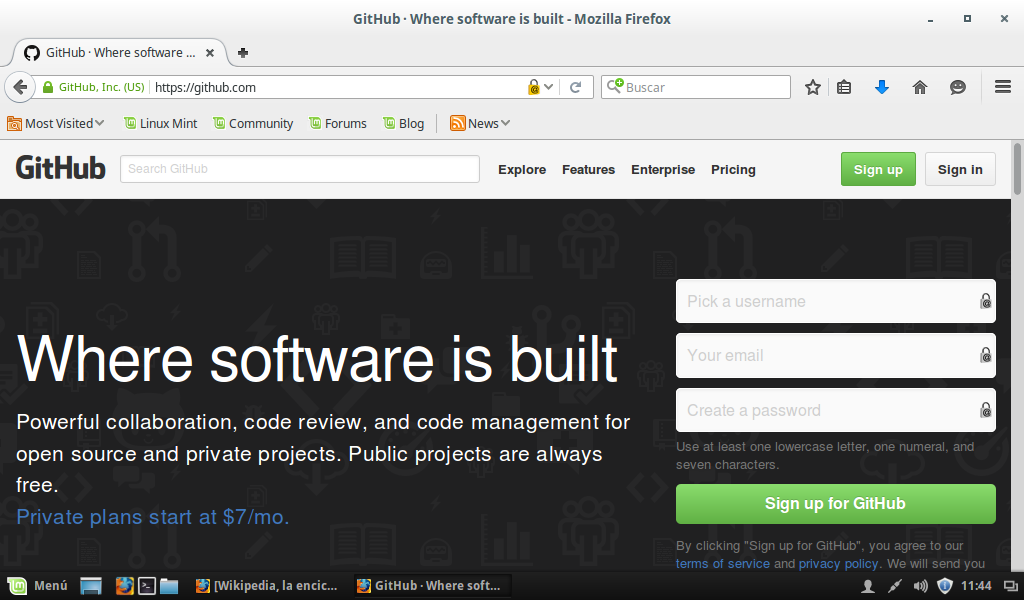The height and width of the screenshot is (600, 1024).
Task: Go back with the browser back arrow
Action: (20, 87)
